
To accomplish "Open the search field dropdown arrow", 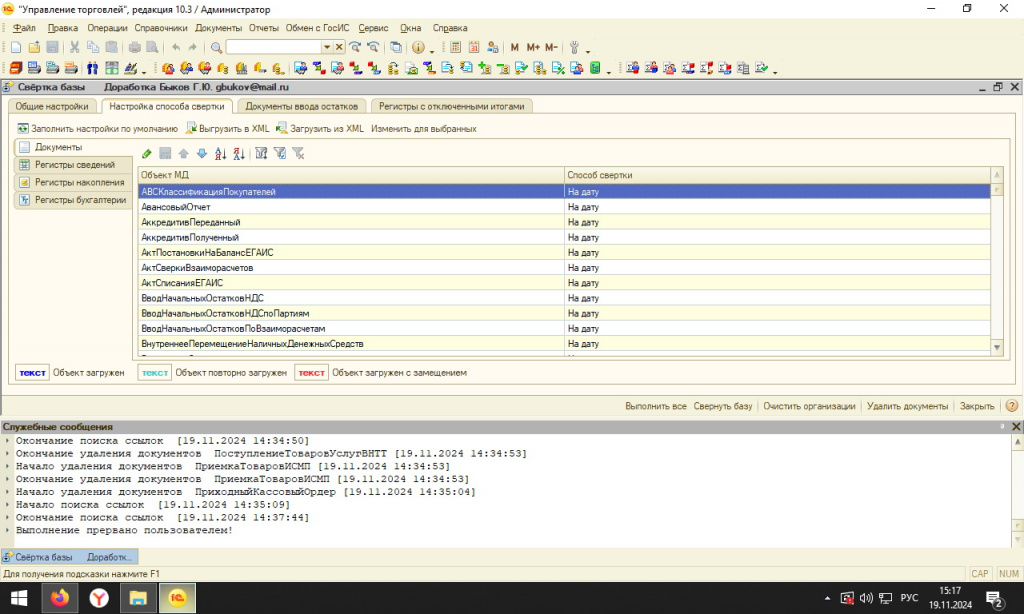I will 327,47.
